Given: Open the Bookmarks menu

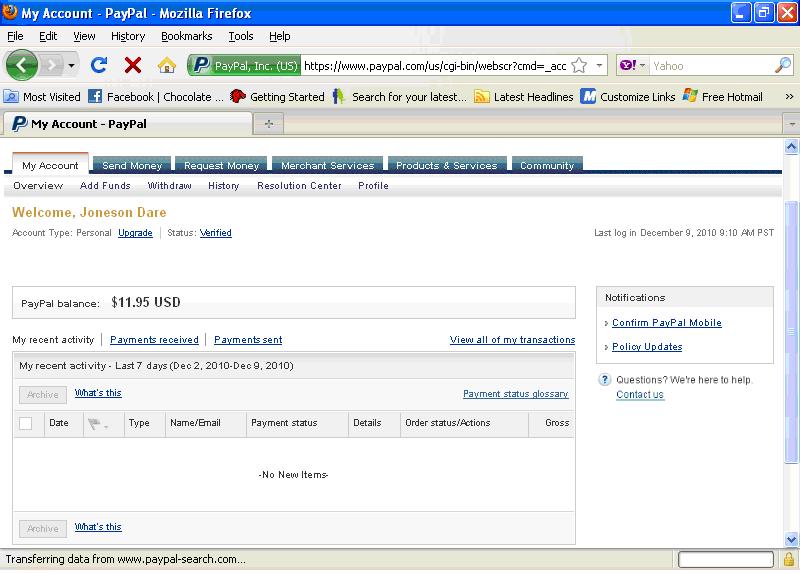Looking at the screenshot, I should click(x=187, y=36).
